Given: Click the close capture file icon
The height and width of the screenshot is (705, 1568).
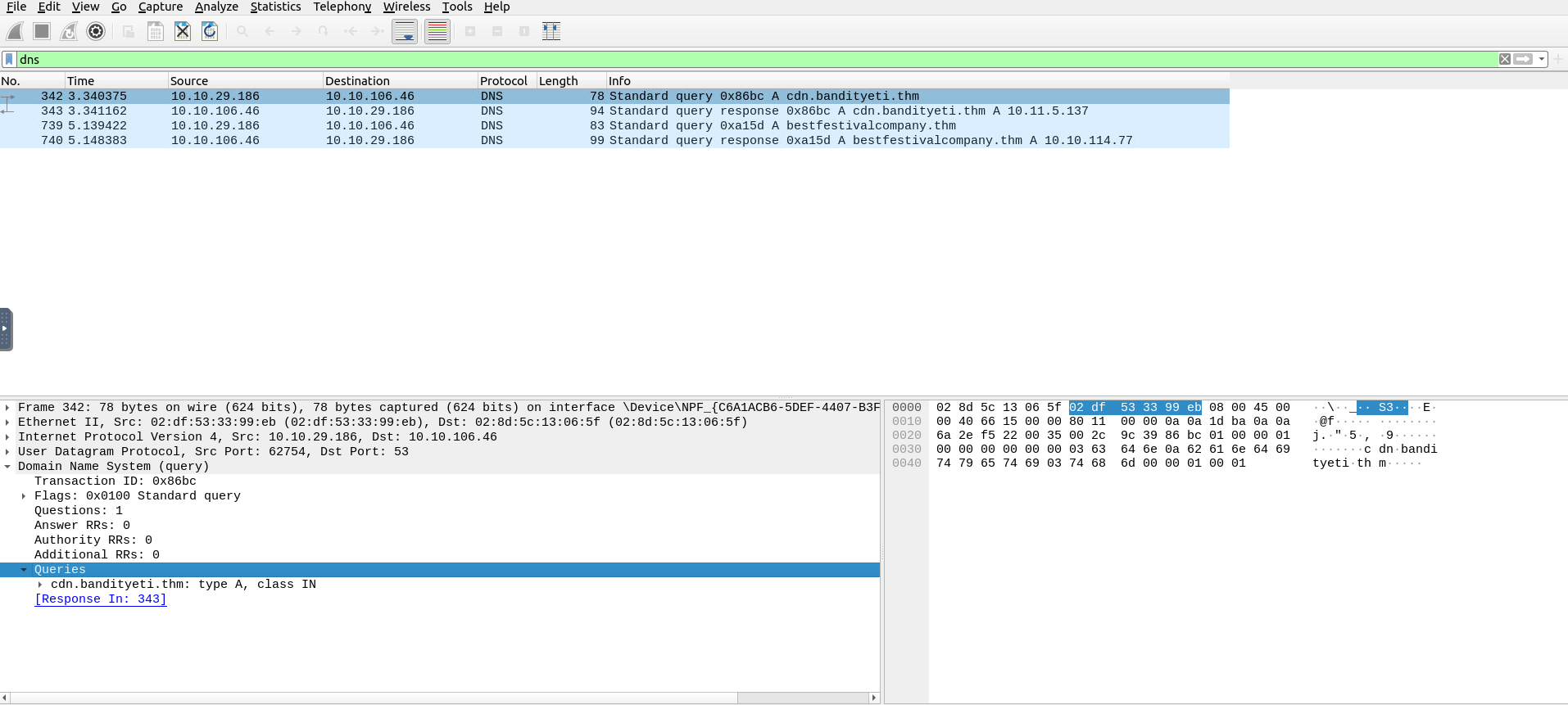Looking at the screenshot, I should (x=183, y=31).
